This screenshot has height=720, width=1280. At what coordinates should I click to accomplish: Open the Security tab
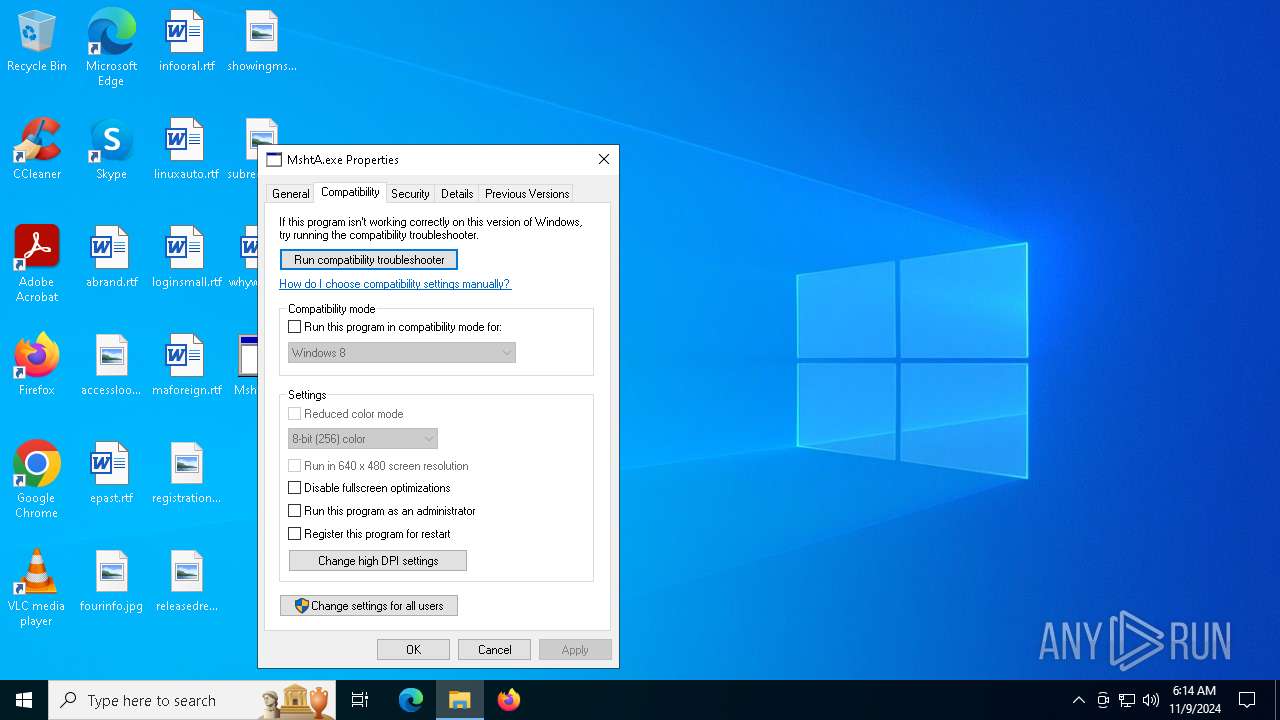(410, 194)
